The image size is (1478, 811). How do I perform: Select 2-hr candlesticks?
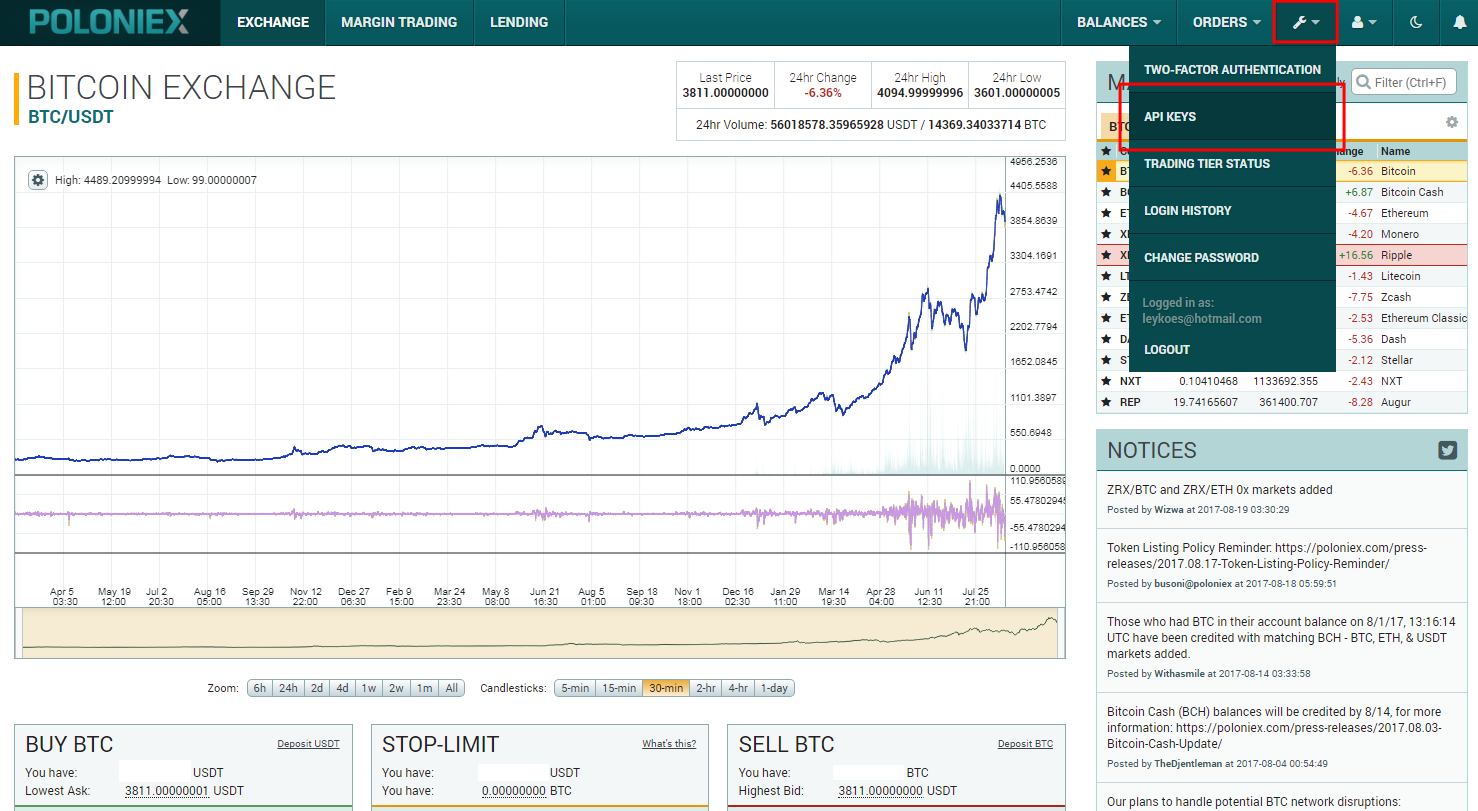[706, 688]
